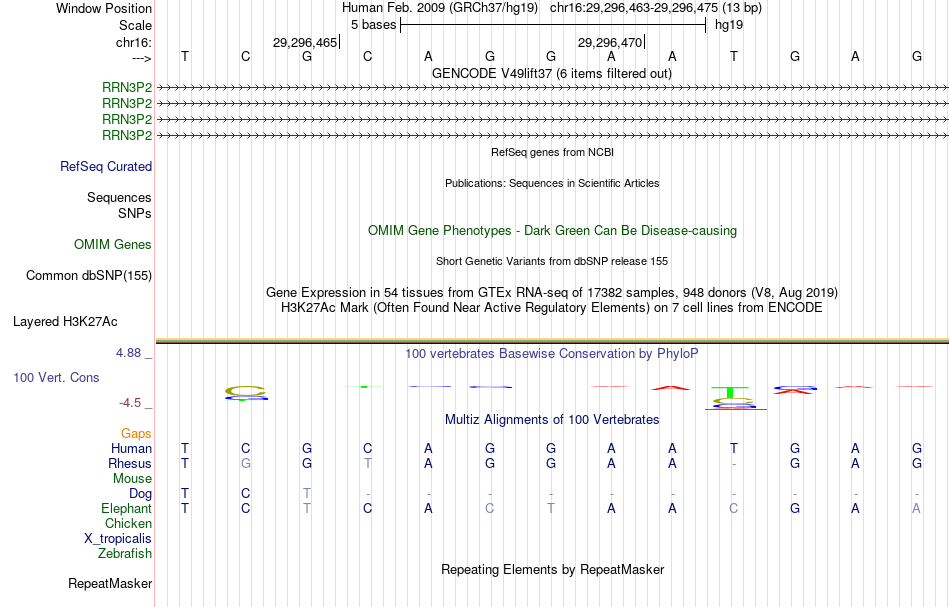Click the greyed-out T in Rhesus row

367,463
